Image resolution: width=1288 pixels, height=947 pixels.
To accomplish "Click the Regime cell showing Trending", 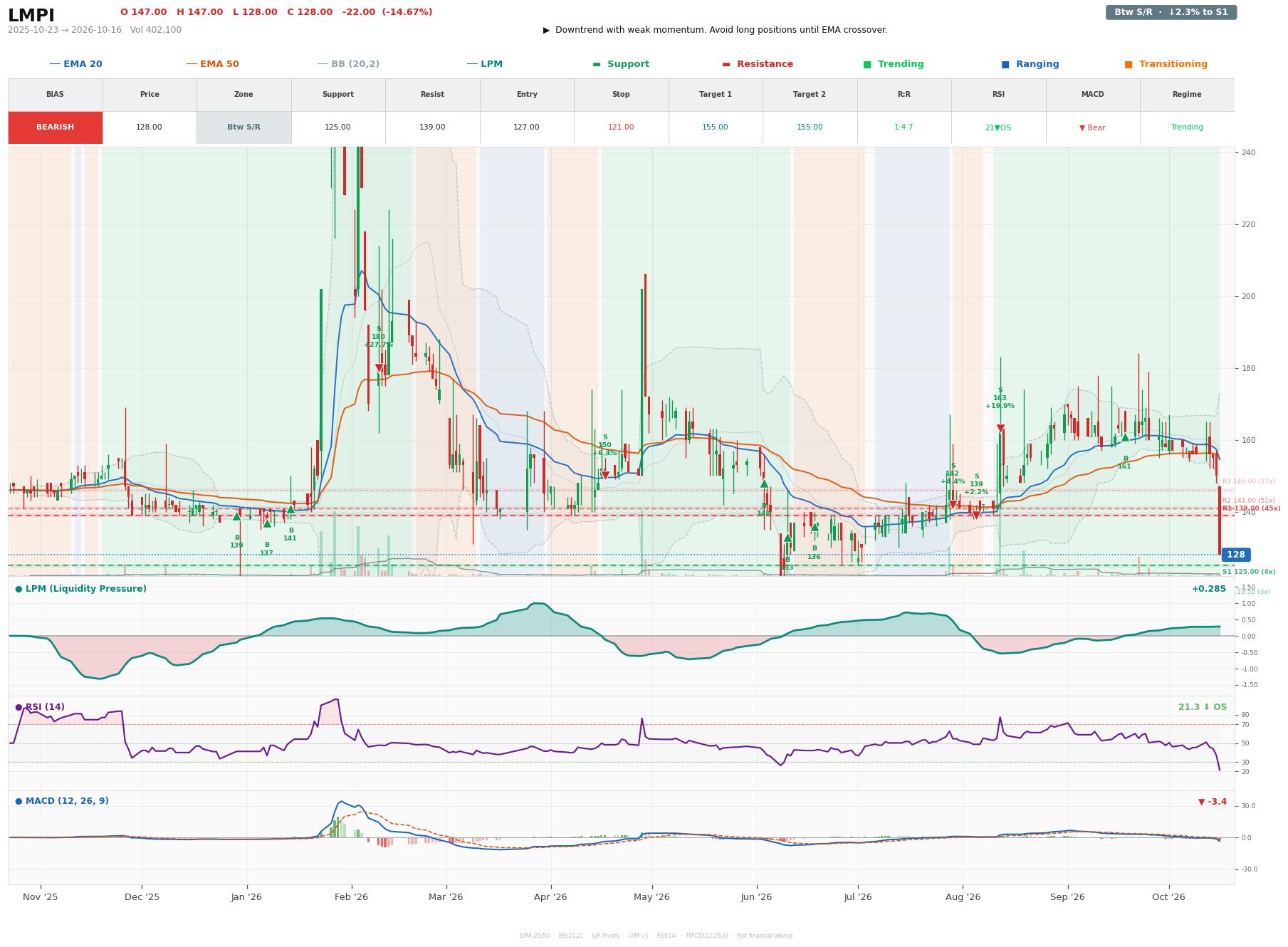I will click(1187, 127).
